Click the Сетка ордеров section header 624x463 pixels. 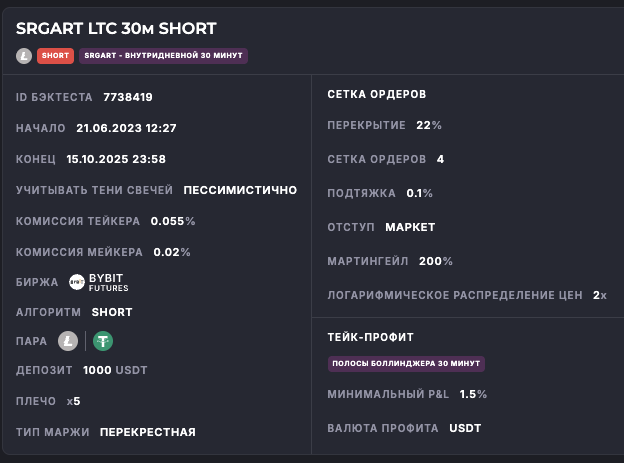coord(377,94)
